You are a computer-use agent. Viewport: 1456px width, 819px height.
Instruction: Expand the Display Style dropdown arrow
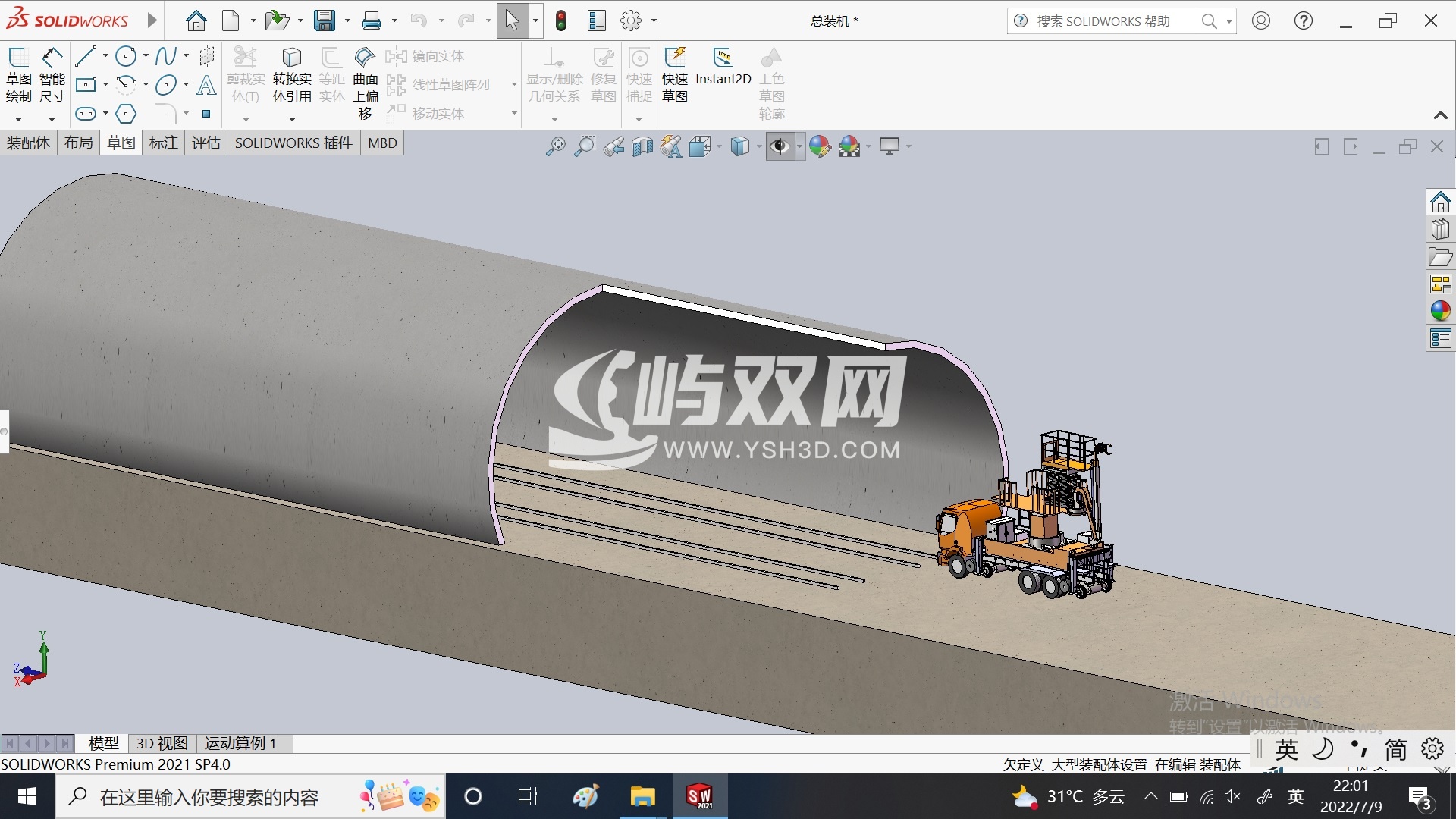(x=758, y=146)
